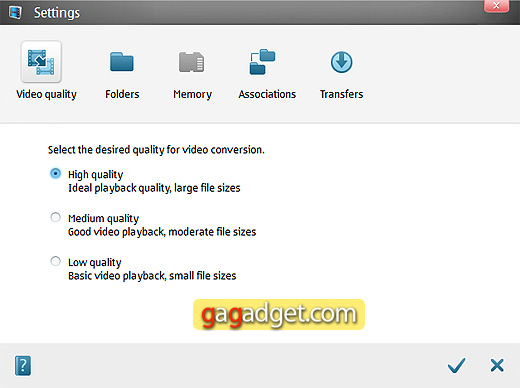The width and height of the screenshot is (520, 388).
Task: Select the High quality radio button
Action: pyautogui.click(x=55, y=174)
